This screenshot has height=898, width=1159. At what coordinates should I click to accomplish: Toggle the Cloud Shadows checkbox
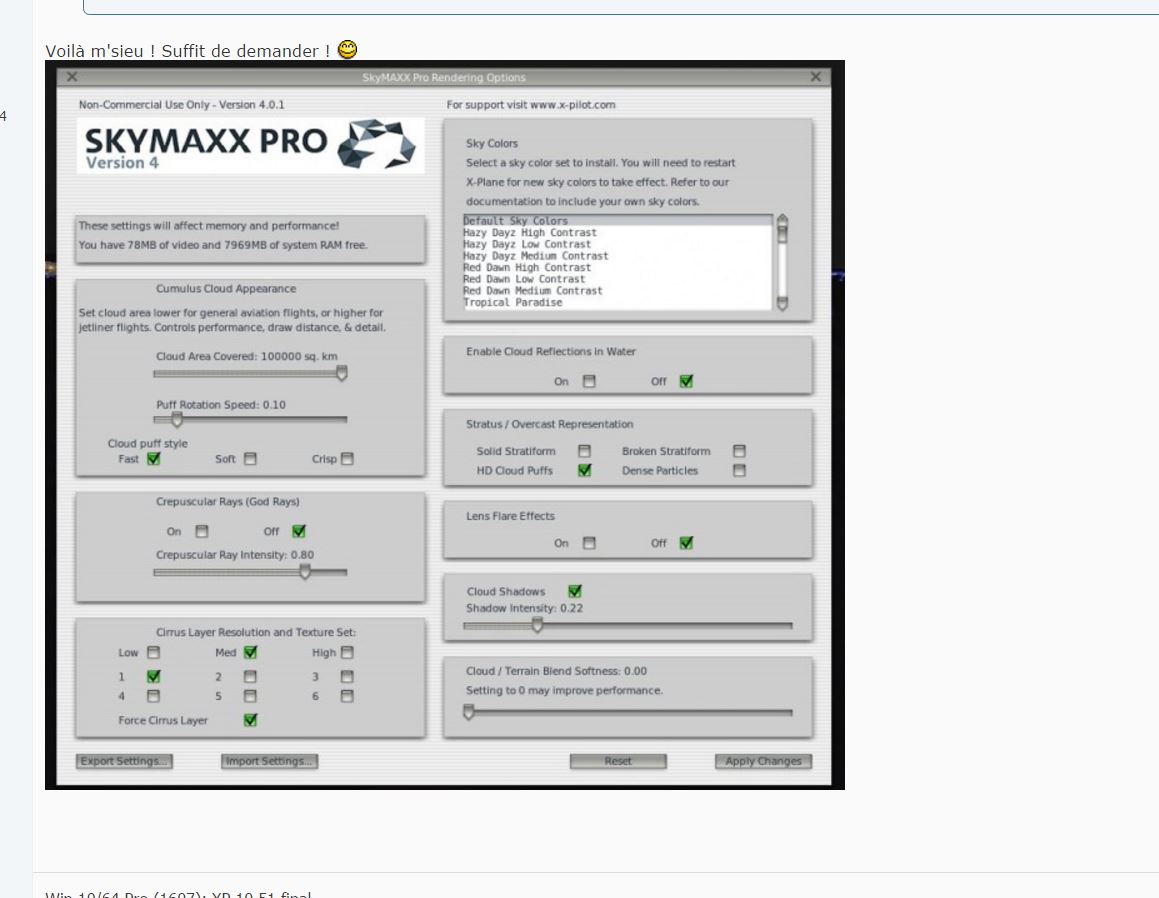coord(575,591)
